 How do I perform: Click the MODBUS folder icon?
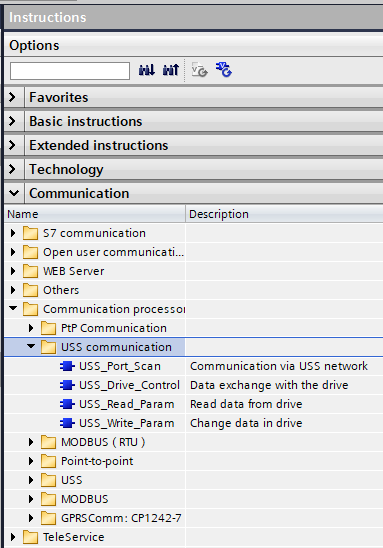pos(48,499)
